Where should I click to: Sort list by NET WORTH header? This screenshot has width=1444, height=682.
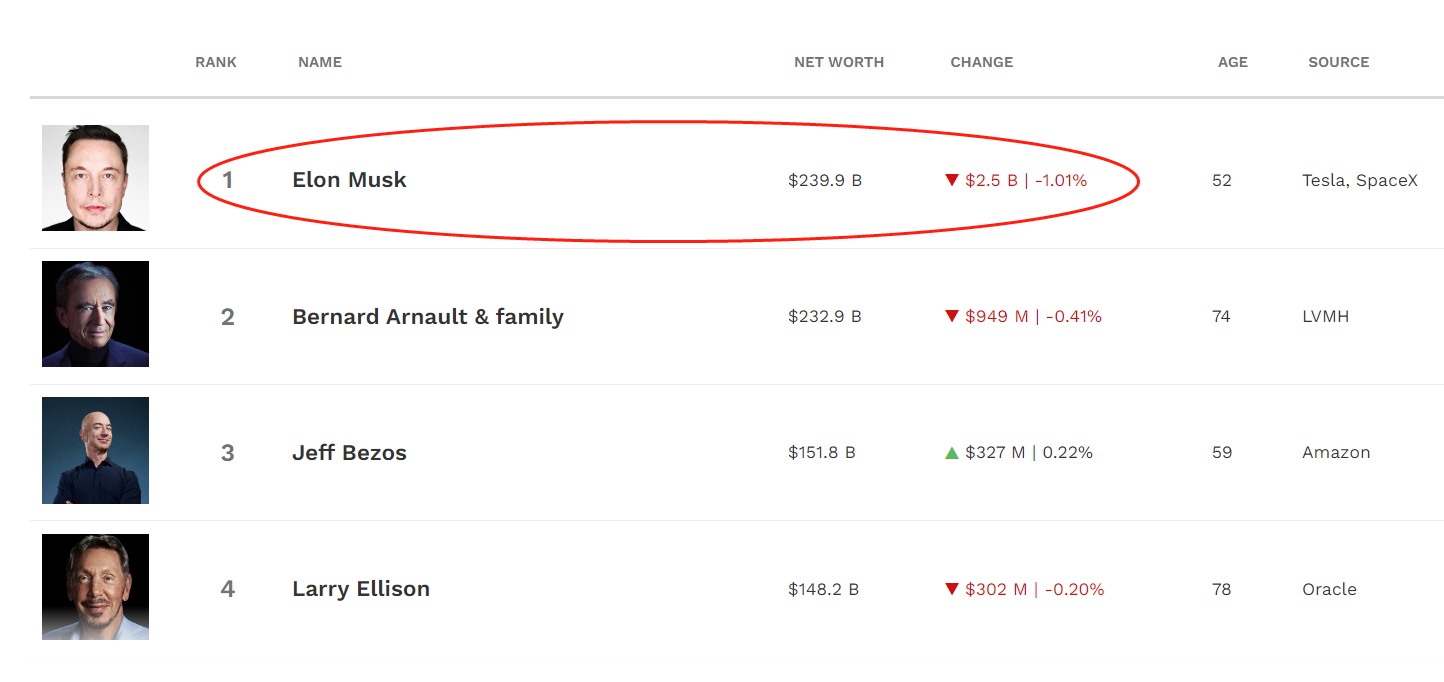(839, 62)
